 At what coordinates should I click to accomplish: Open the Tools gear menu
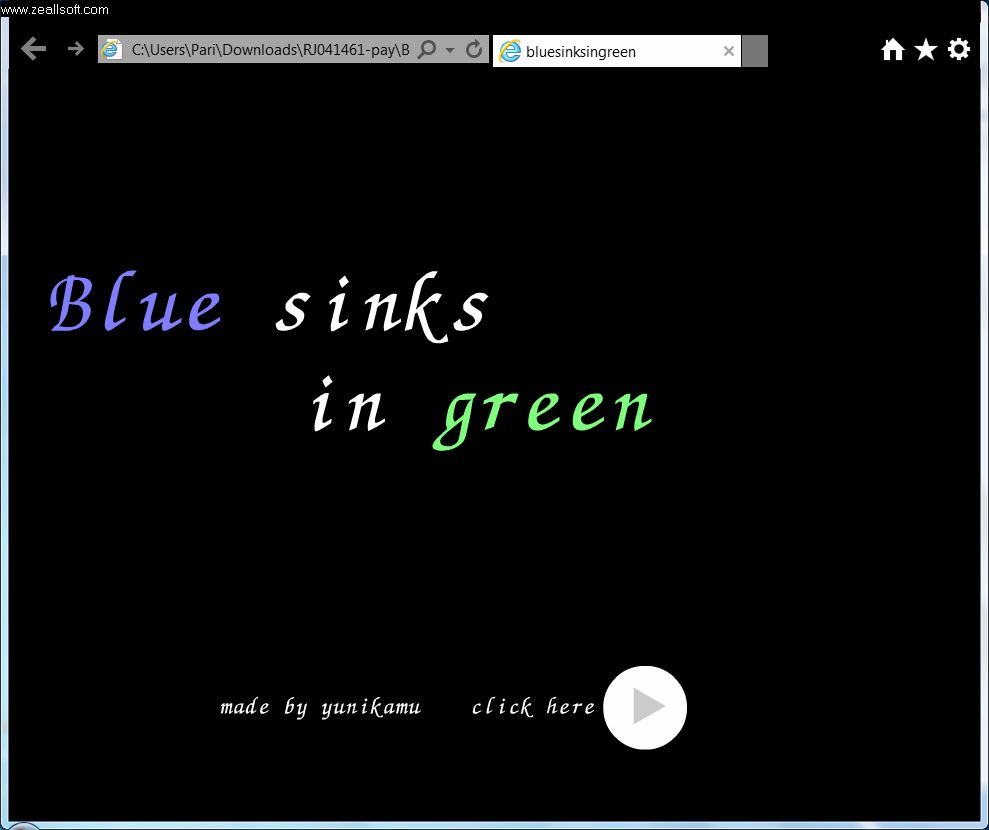[959, 49]
